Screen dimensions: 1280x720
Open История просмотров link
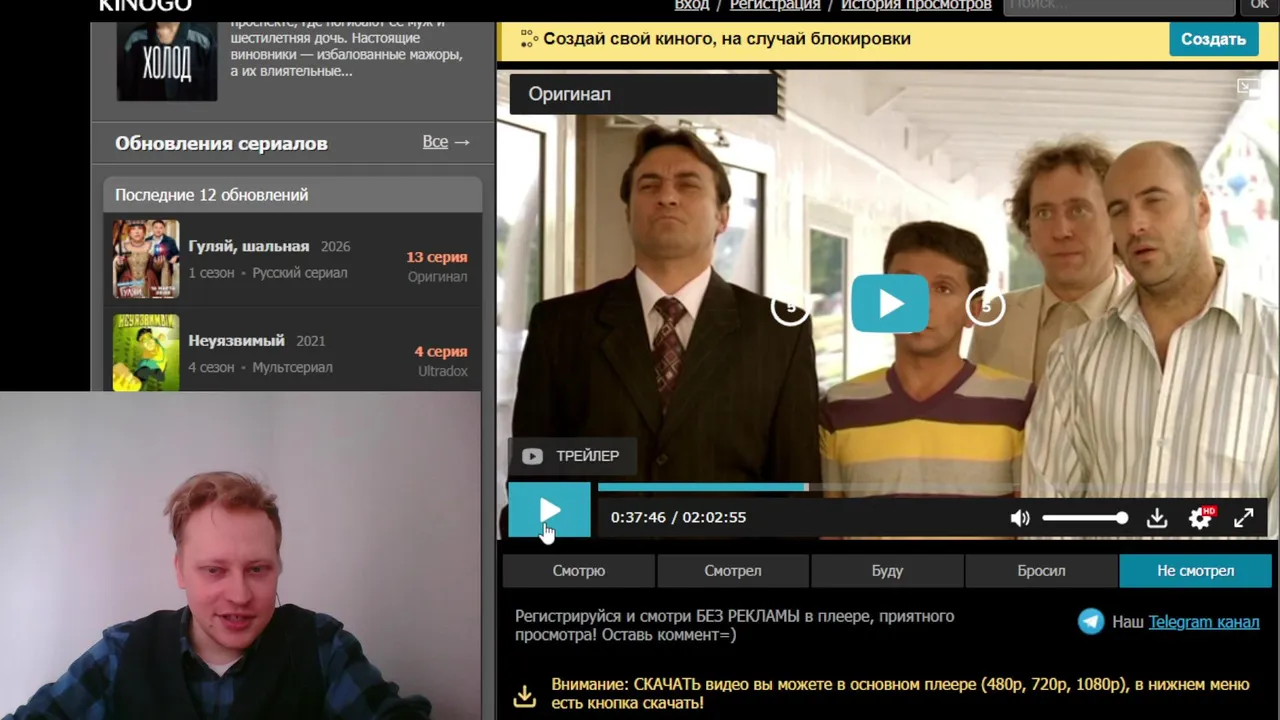click(916, 5)
